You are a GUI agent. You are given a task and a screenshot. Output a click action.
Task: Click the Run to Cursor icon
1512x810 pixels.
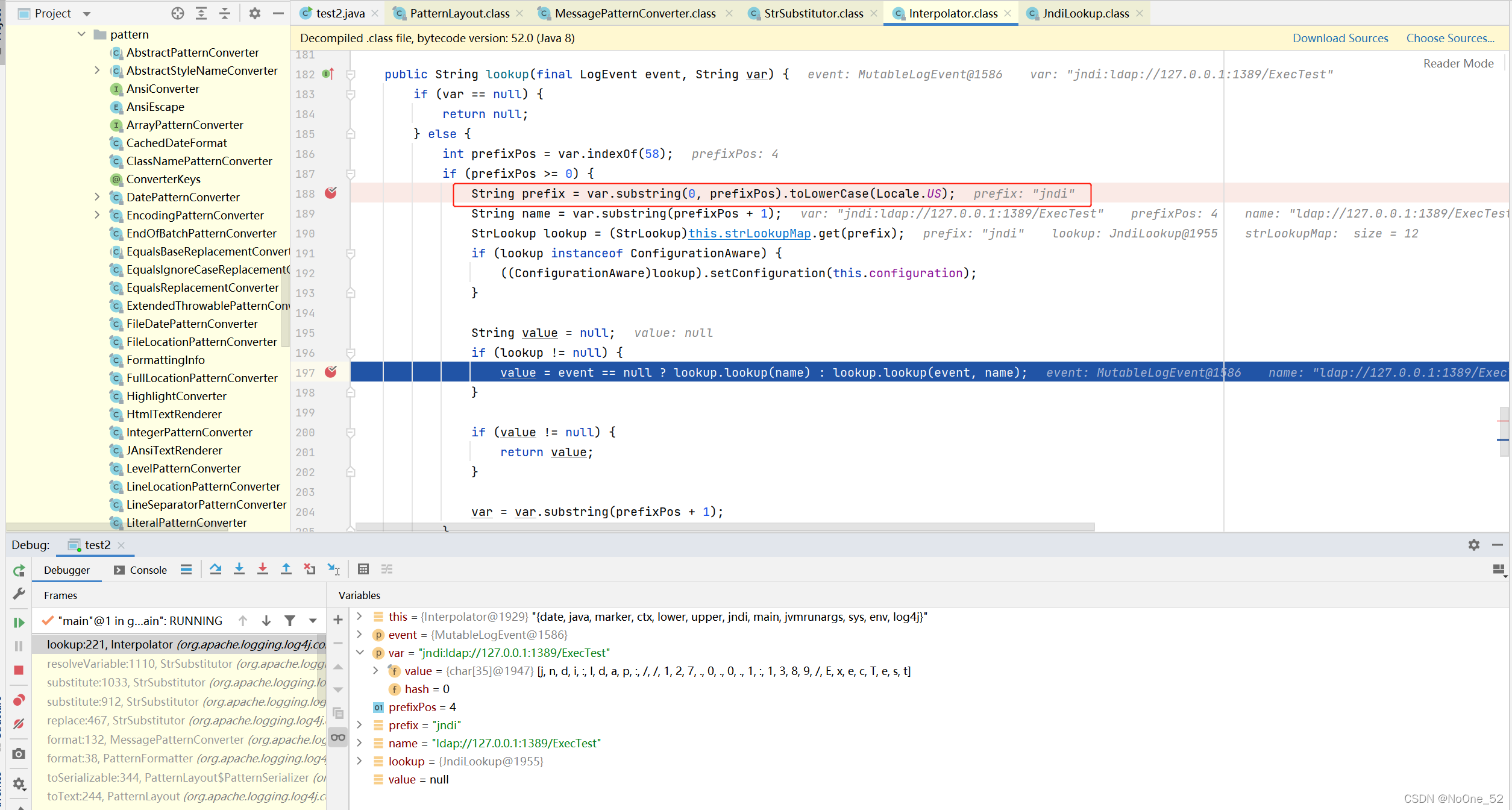pyautogui.click(x=333, y=569)
